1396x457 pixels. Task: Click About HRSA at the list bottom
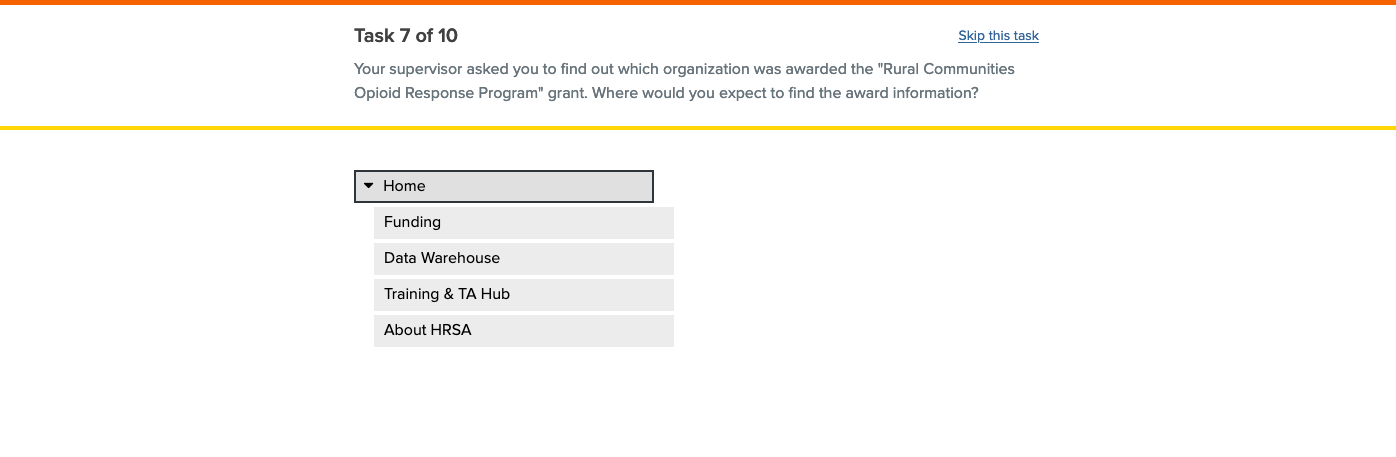[x=428, y=330]
